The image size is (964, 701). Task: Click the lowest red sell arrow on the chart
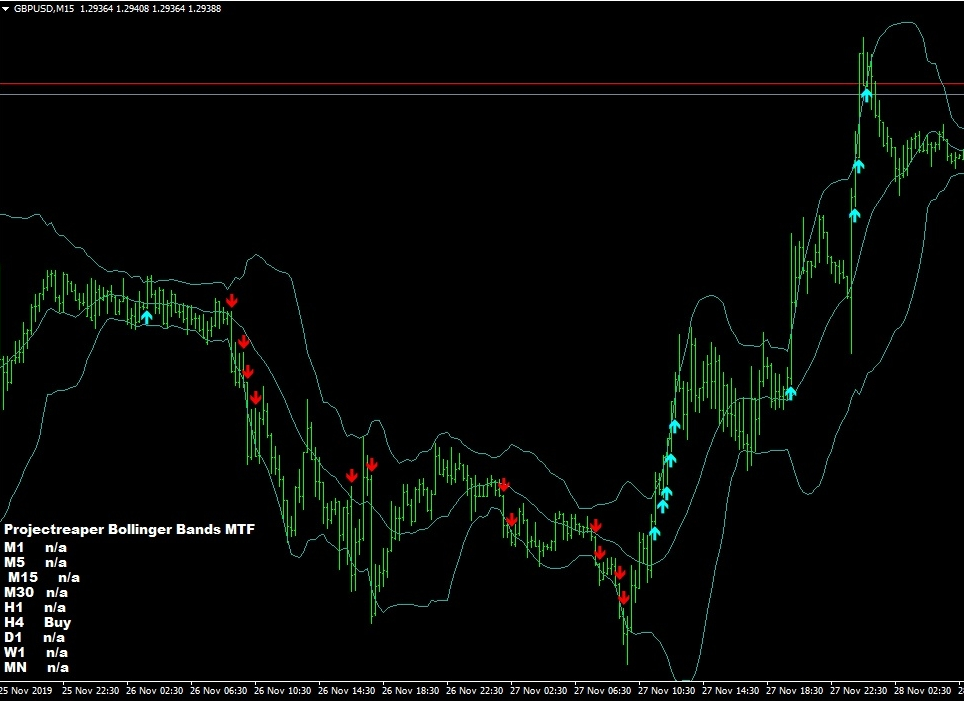point(624,598)
